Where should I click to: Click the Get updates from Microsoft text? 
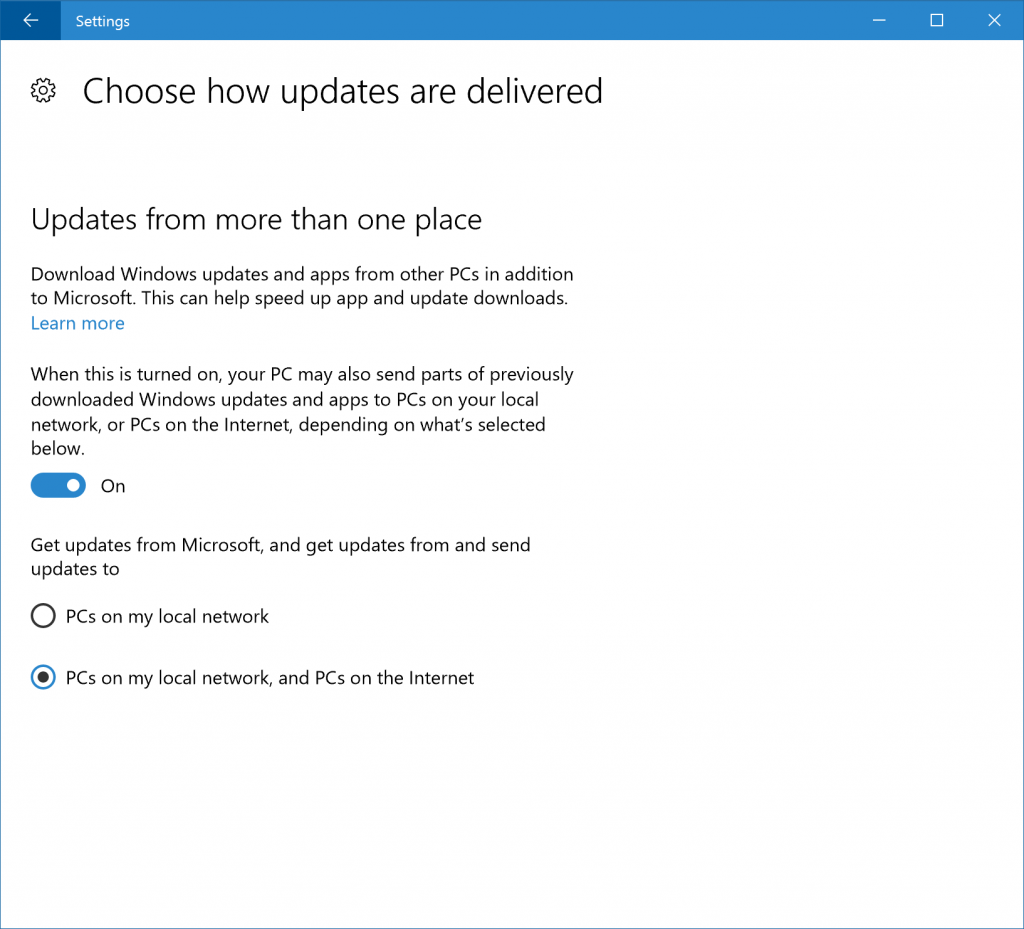[280, 556]
